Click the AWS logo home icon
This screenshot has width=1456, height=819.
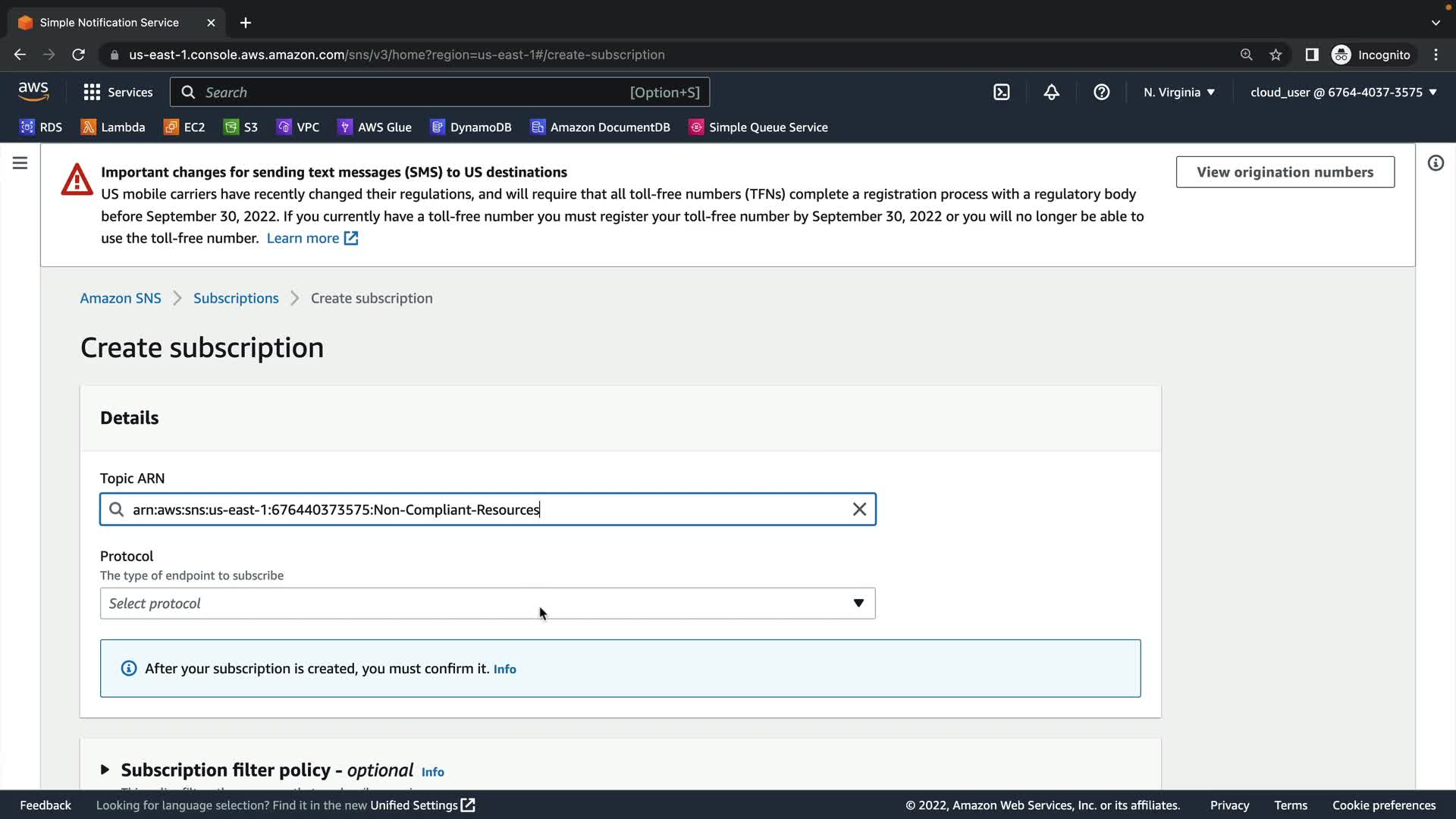[33, 92]
